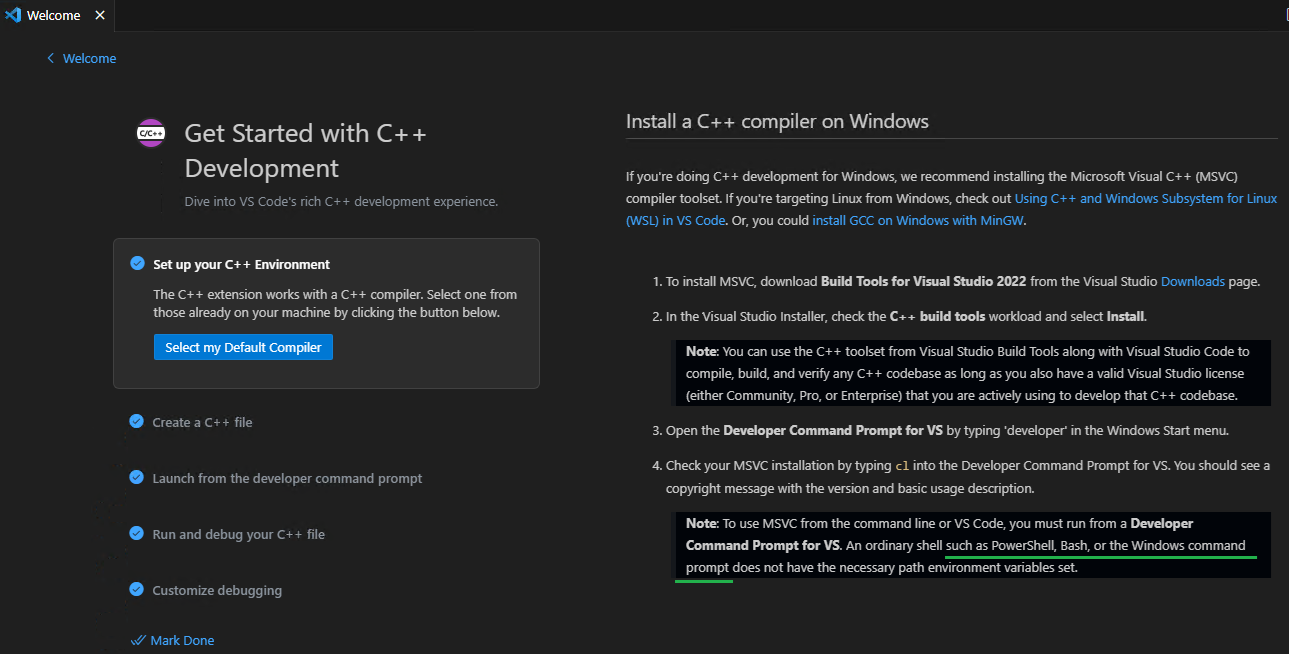Click the back chevron before the Welcome breadcrumb

pos(50,58)
